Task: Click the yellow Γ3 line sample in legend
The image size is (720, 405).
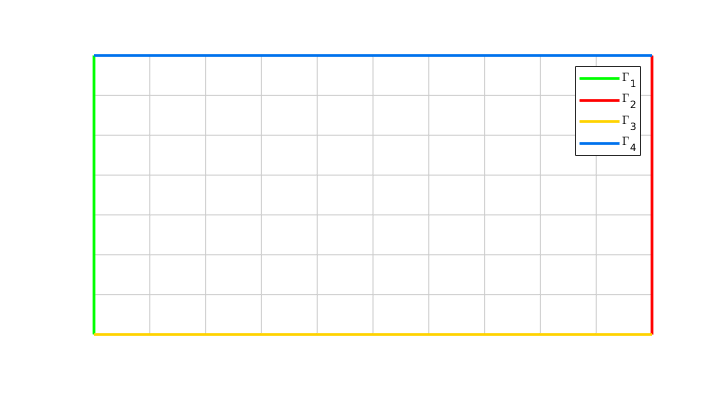Action: tap(599, 122)
